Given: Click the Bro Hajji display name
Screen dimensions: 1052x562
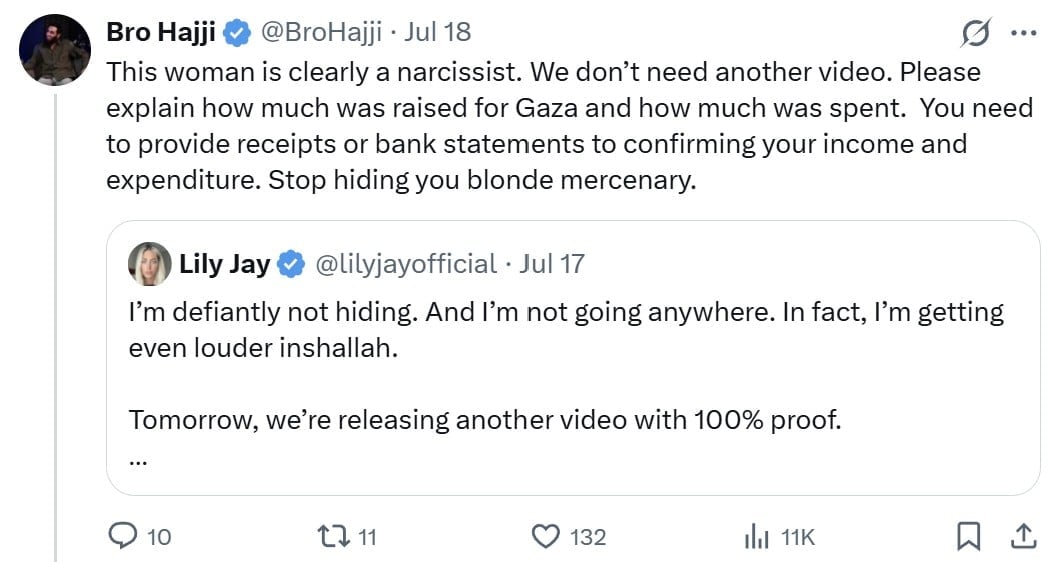Looking at the screenshot, I should coord(161,32).
